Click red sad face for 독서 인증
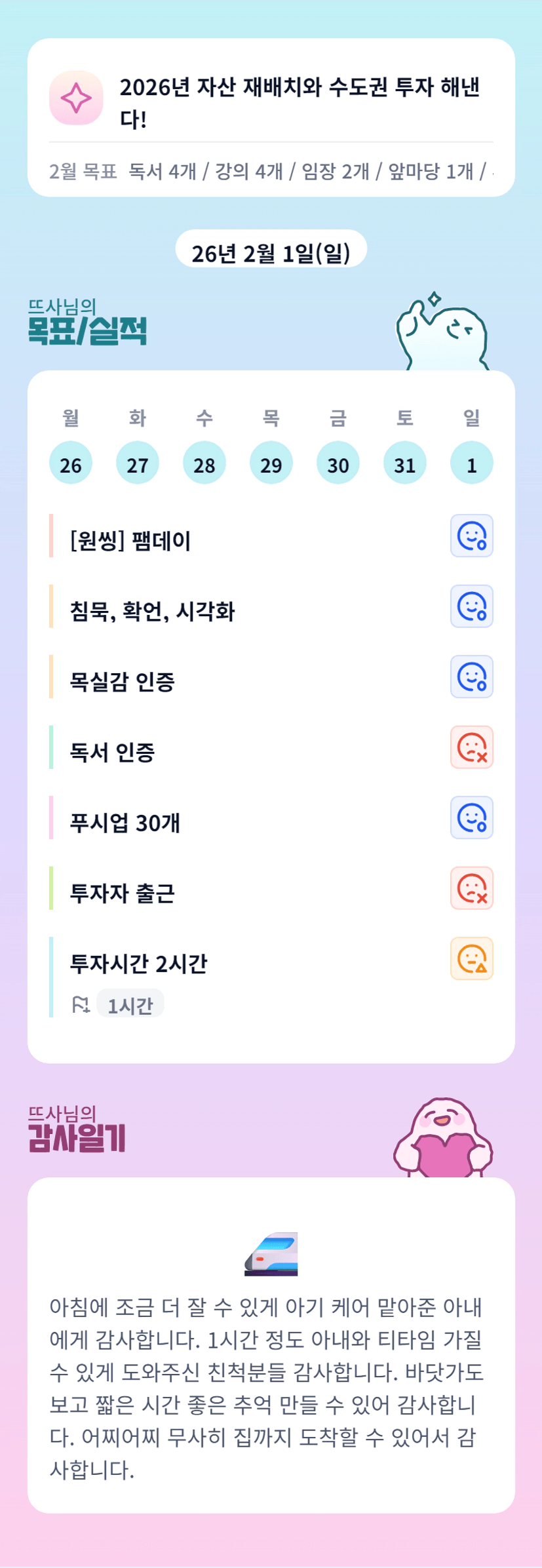This screenshot has height=1568, width=542. pos(471,747)
